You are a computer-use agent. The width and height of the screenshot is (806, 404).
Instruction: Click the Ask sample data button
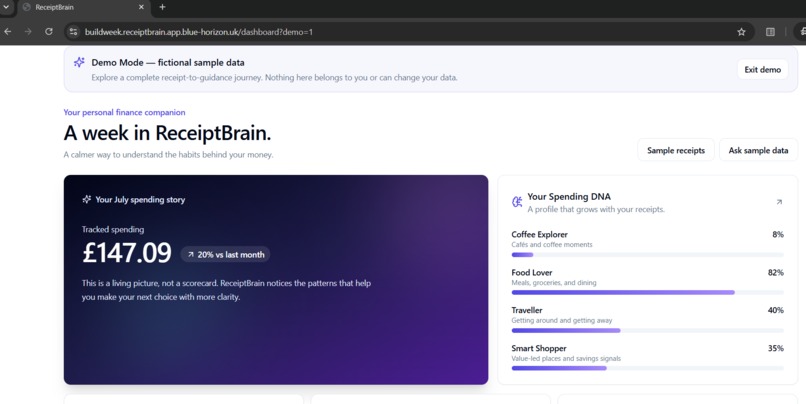pyautogui.click(x=758, y=150)
